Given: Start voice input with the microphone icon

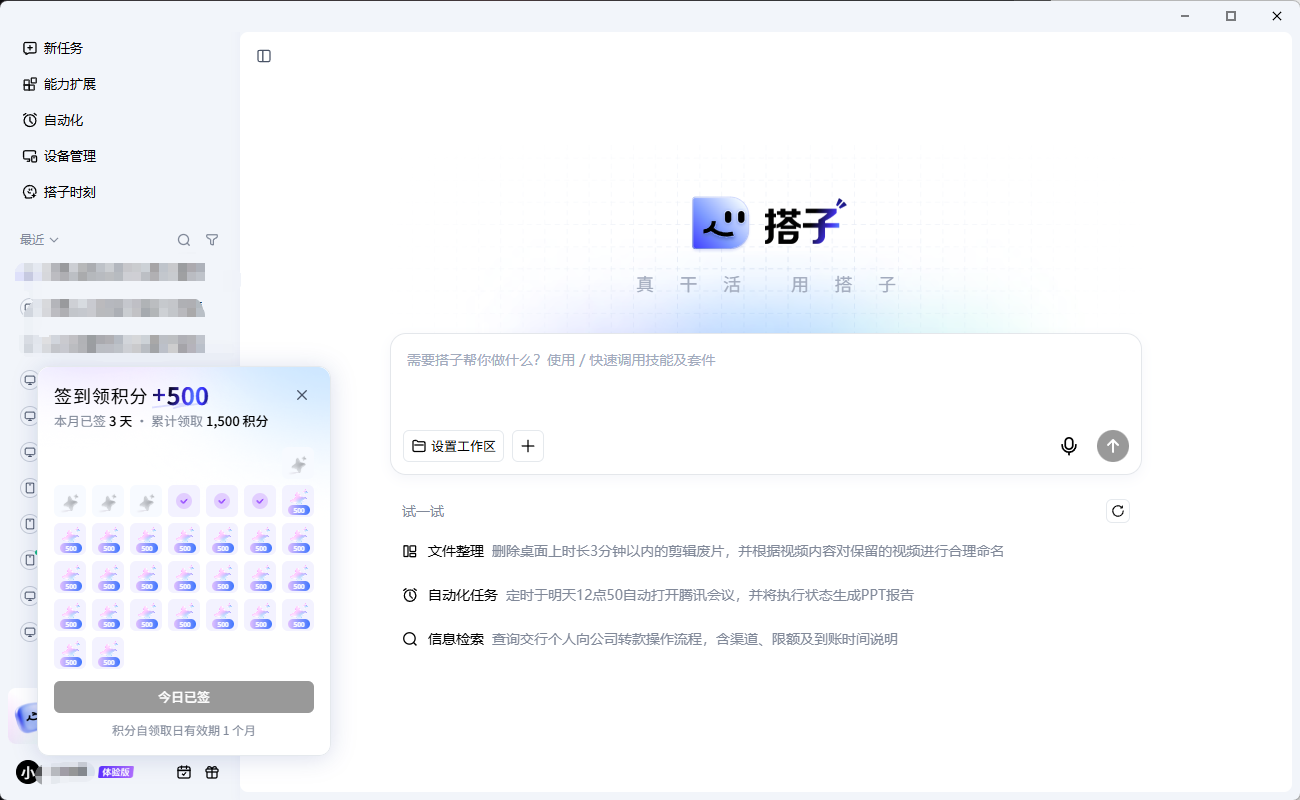Looking at the screenshot, I should click(x=1069, y=446).
